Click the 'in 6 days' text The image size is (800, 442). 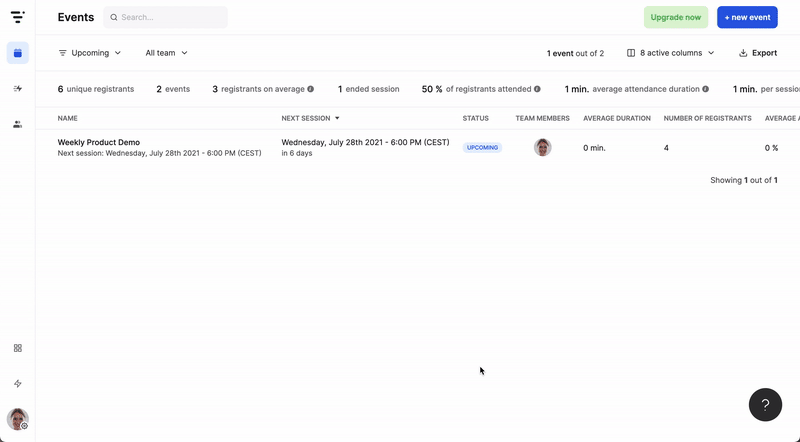pyautogui.click(x=297, y=153)
